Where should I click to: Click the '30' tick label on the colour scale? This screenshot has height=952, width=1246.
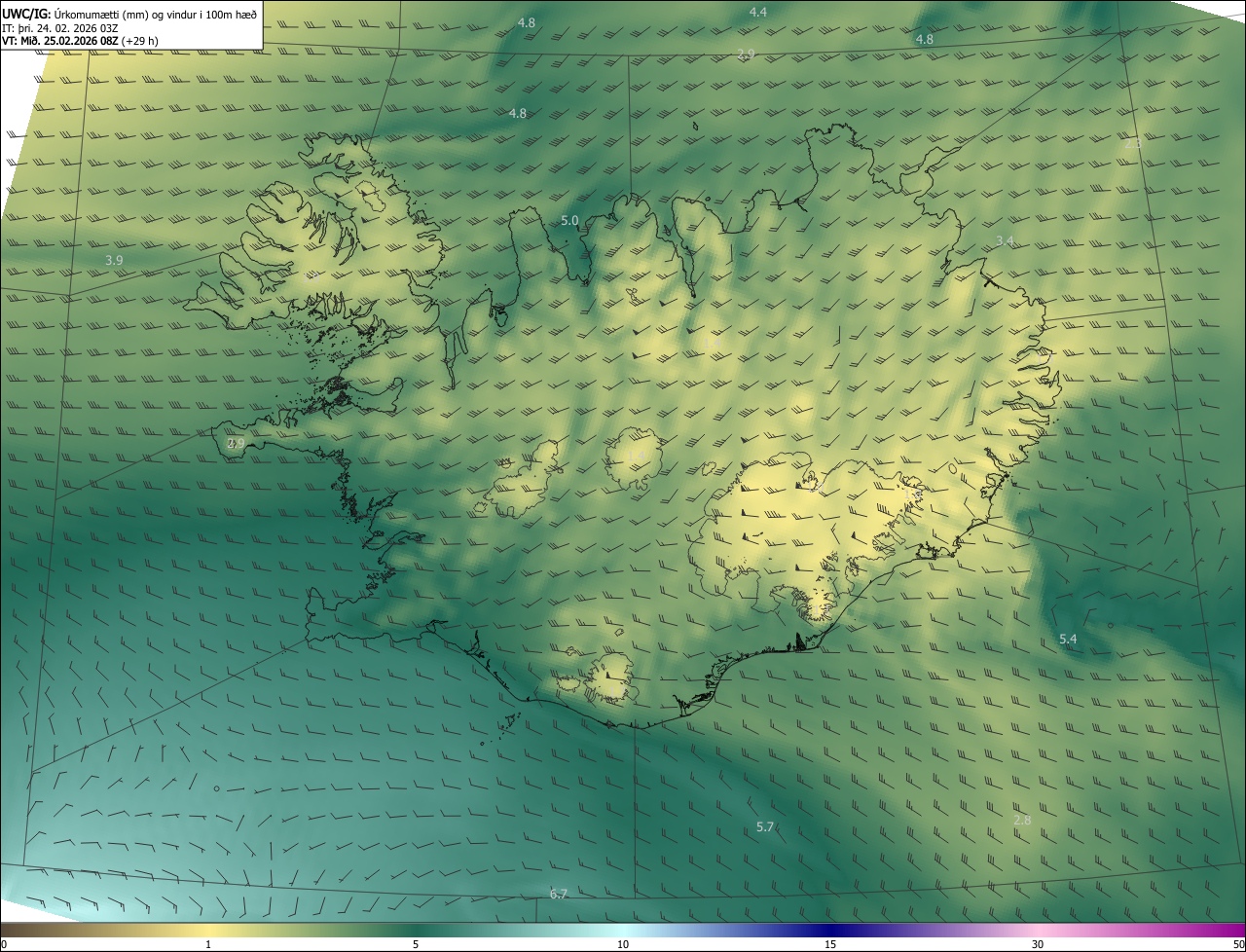coord(1038,944)
